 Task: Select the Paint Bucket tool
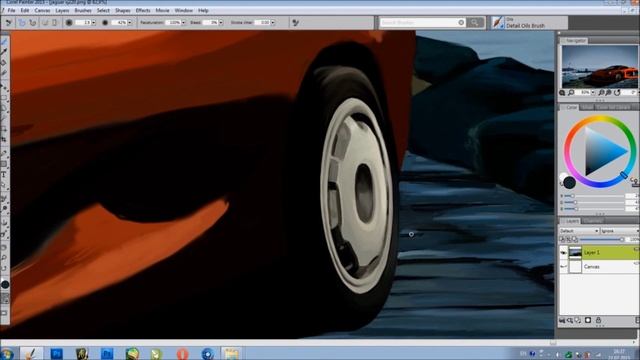tap(4, 62)
